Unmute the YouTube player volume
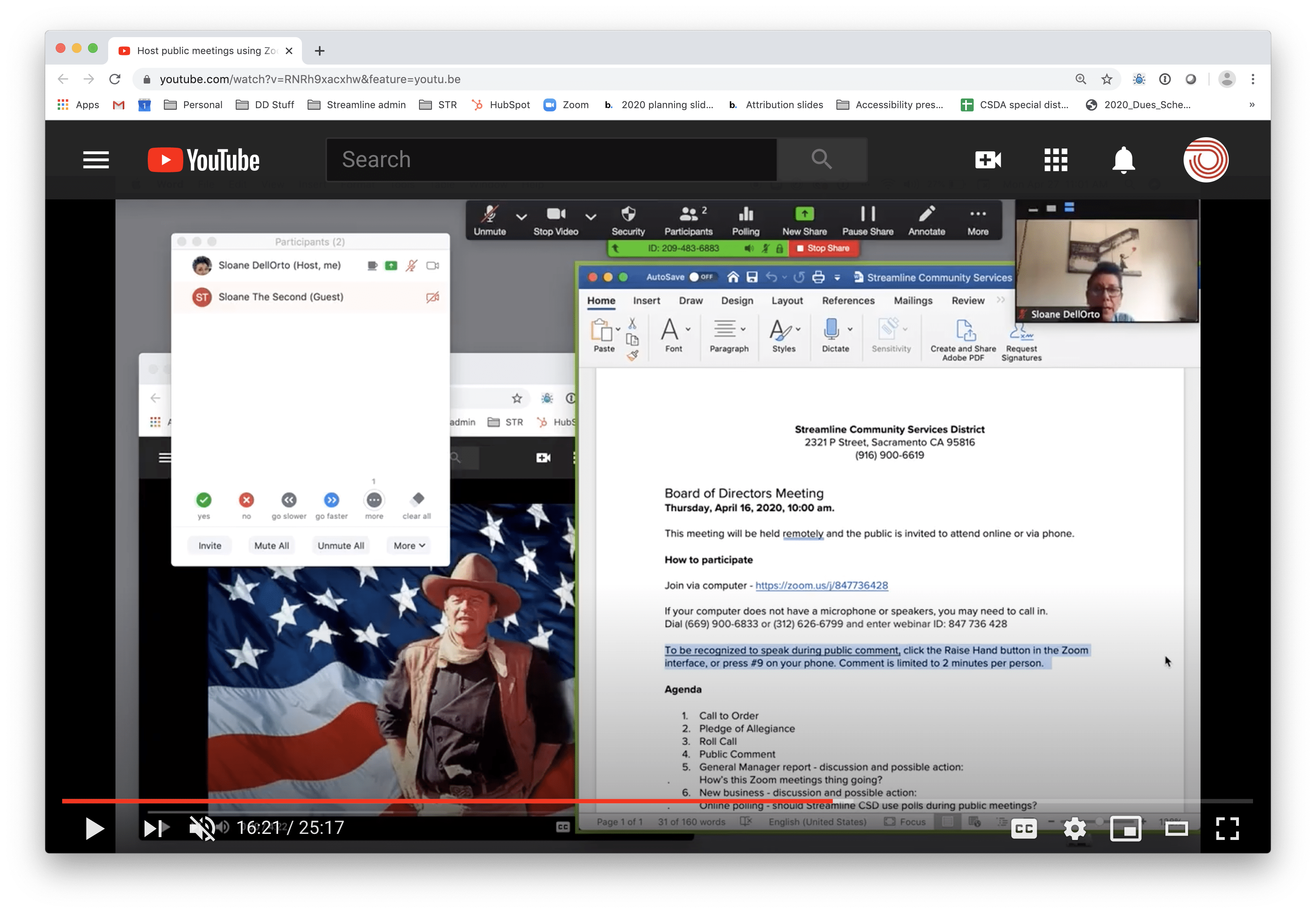The width and height of the screenshot is (1316, 913). coord(202,828)
